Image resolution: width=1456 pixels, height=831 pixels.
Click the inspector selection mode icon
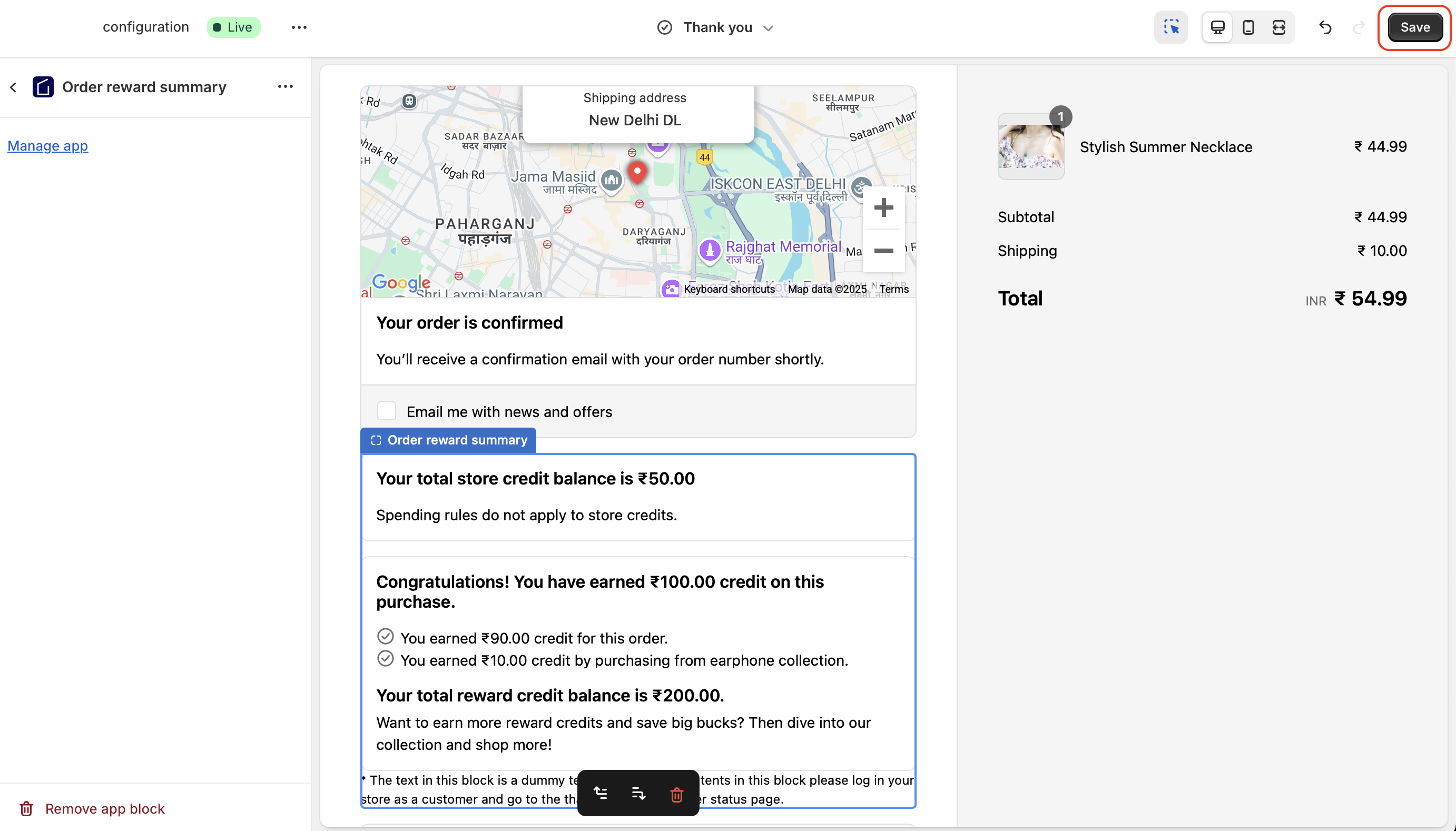[x=1170, y=27]
